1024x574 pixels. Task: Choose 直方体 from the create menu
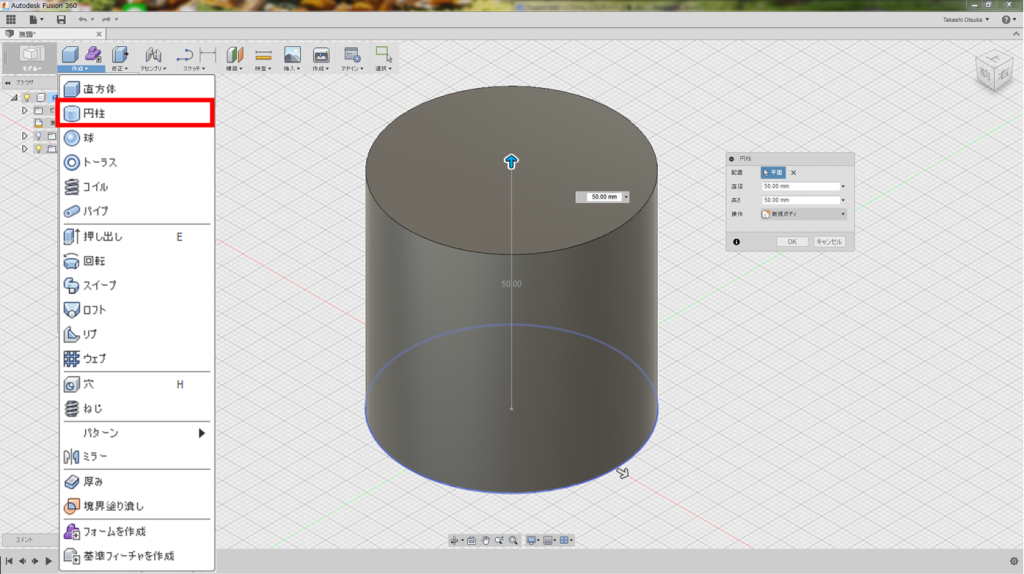pyautogui.click(x=137, y=89)
